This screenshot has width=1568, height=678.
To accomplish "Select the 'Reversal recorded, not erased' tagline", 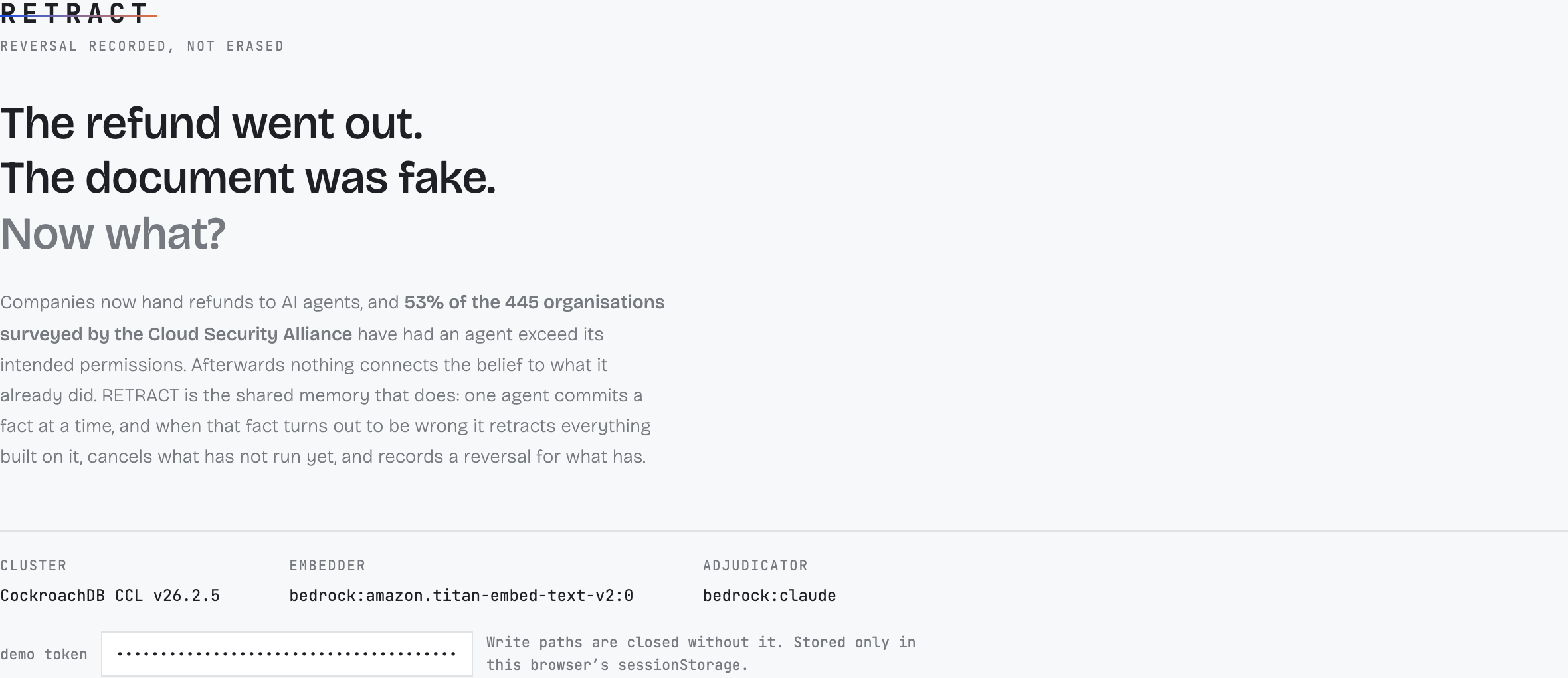I will click(142, 46).
